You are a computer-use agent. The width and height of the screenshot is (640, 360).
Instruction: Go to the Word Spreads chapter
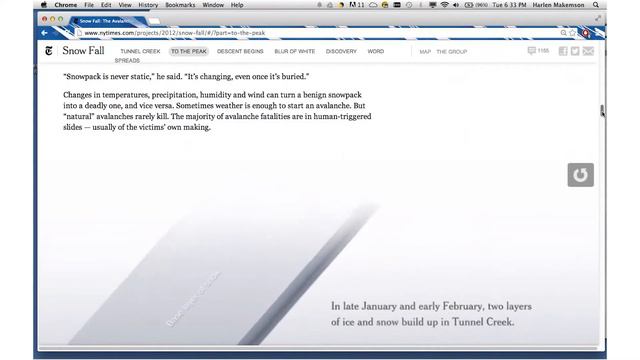click(376, 51)
